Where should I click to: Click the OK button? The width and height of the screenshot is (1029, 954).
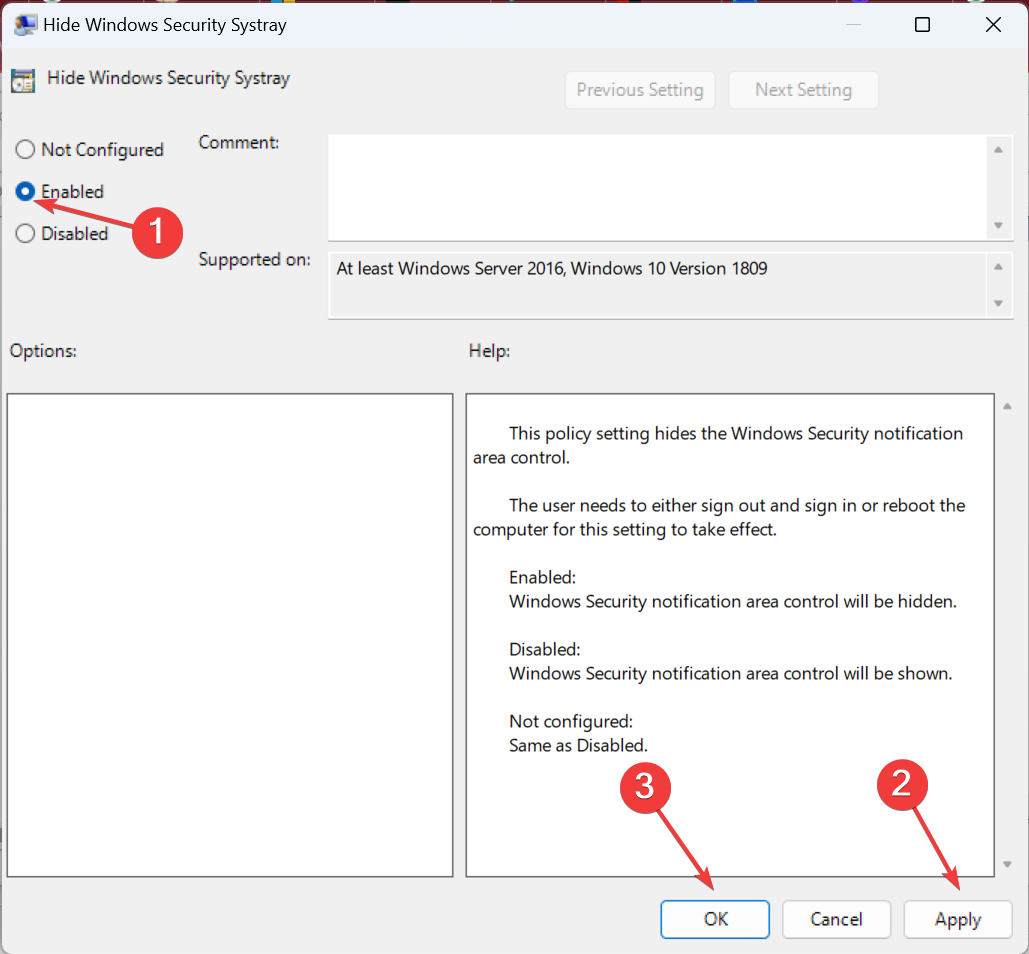[715, 919]
